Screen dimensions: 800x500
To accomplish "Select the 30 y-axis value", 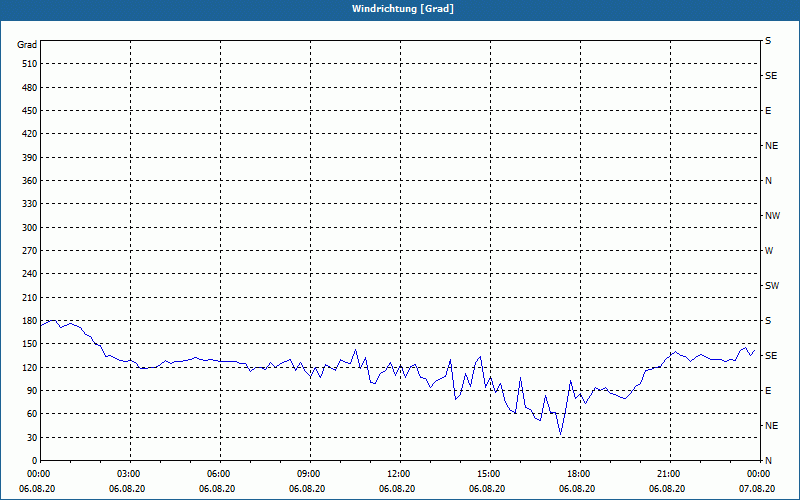I will (32, 438).
